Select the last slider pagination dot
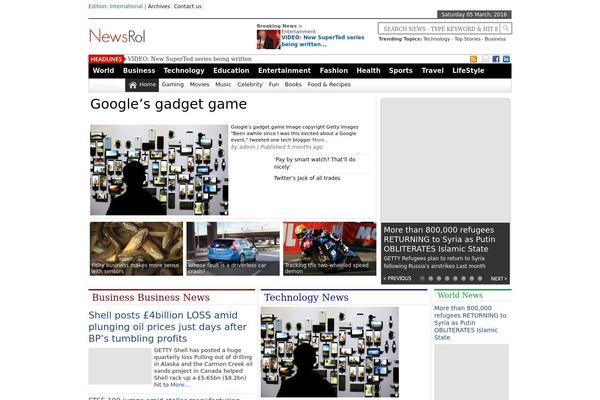 click(480, 279)
